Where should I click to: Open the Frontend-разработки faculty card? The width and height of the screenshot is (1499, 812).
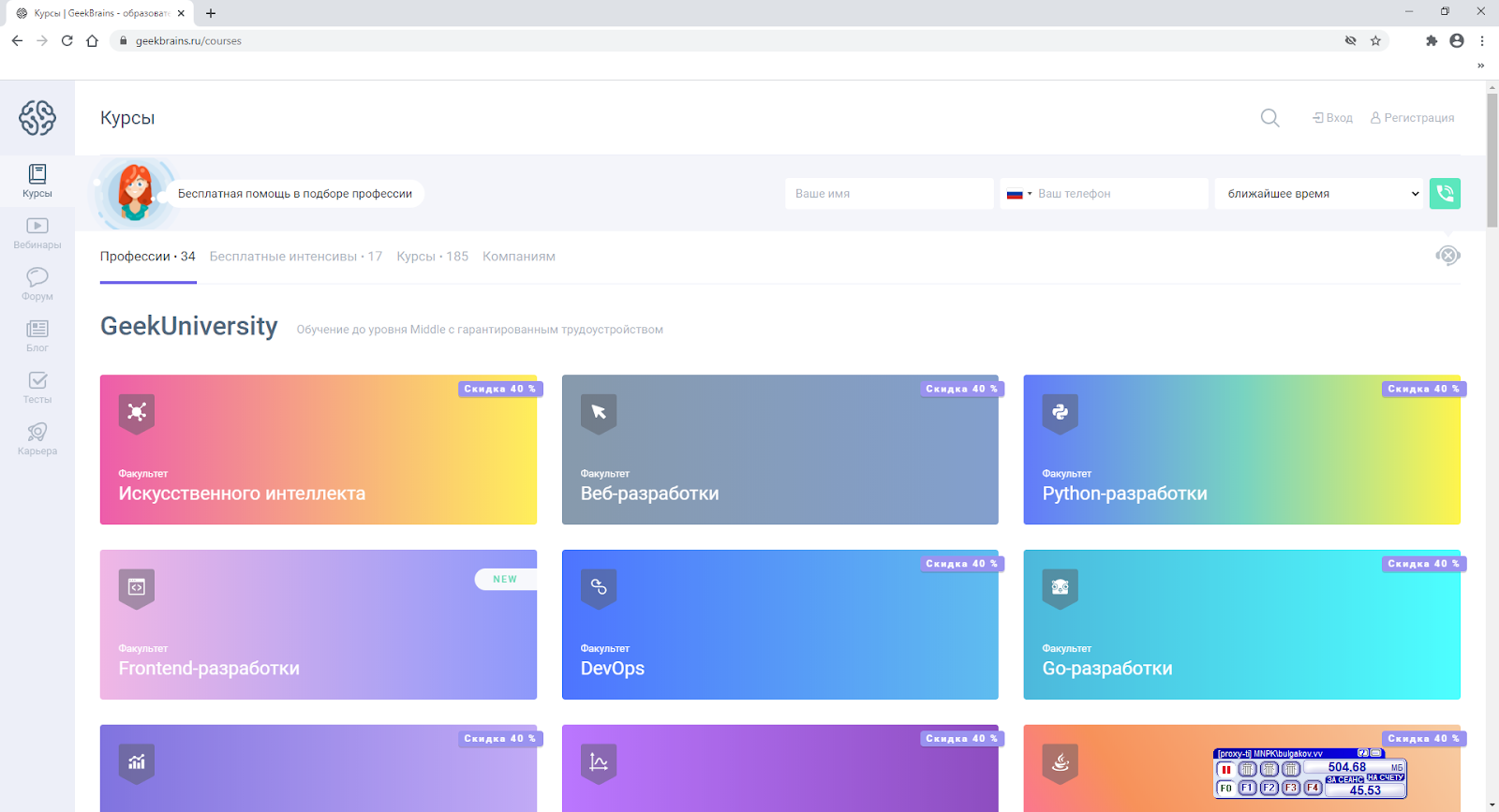[x=319, y=625]
